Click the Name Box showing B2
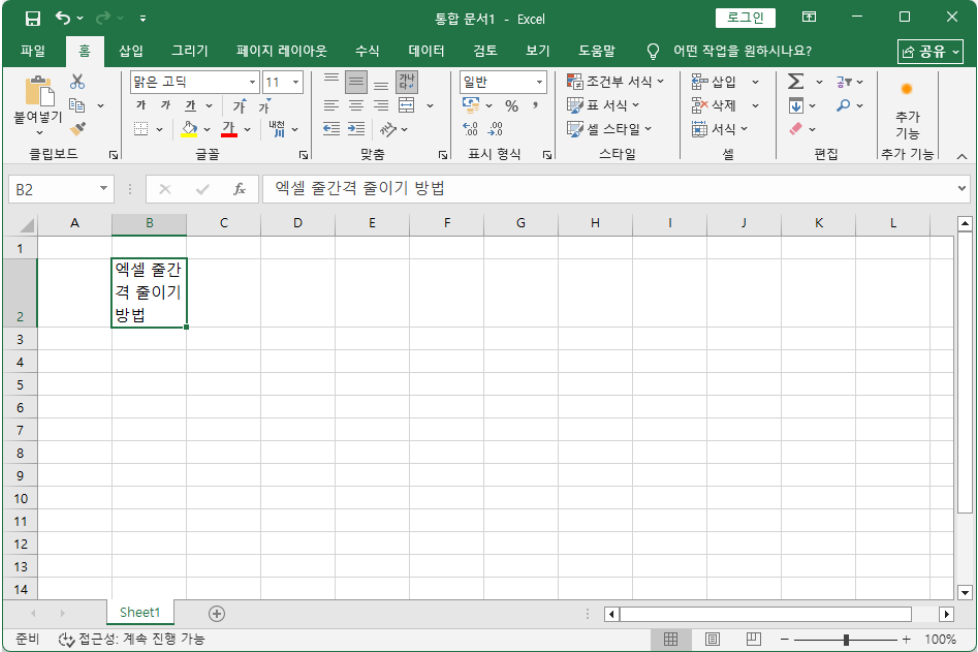Screen dimensions: 978x652 (x=52, y=189)
